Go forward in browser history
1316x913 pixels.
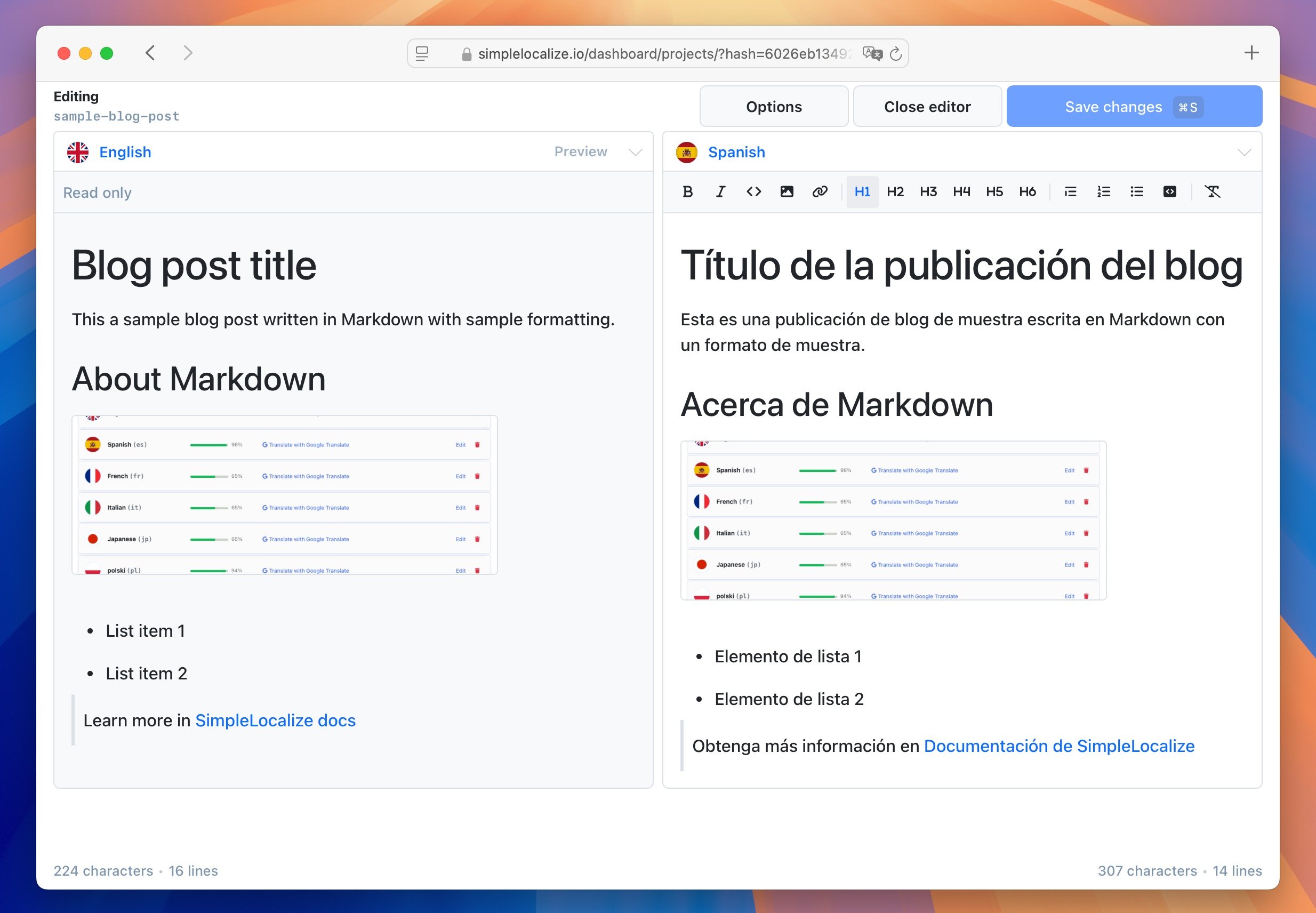(x=188, y=53)
